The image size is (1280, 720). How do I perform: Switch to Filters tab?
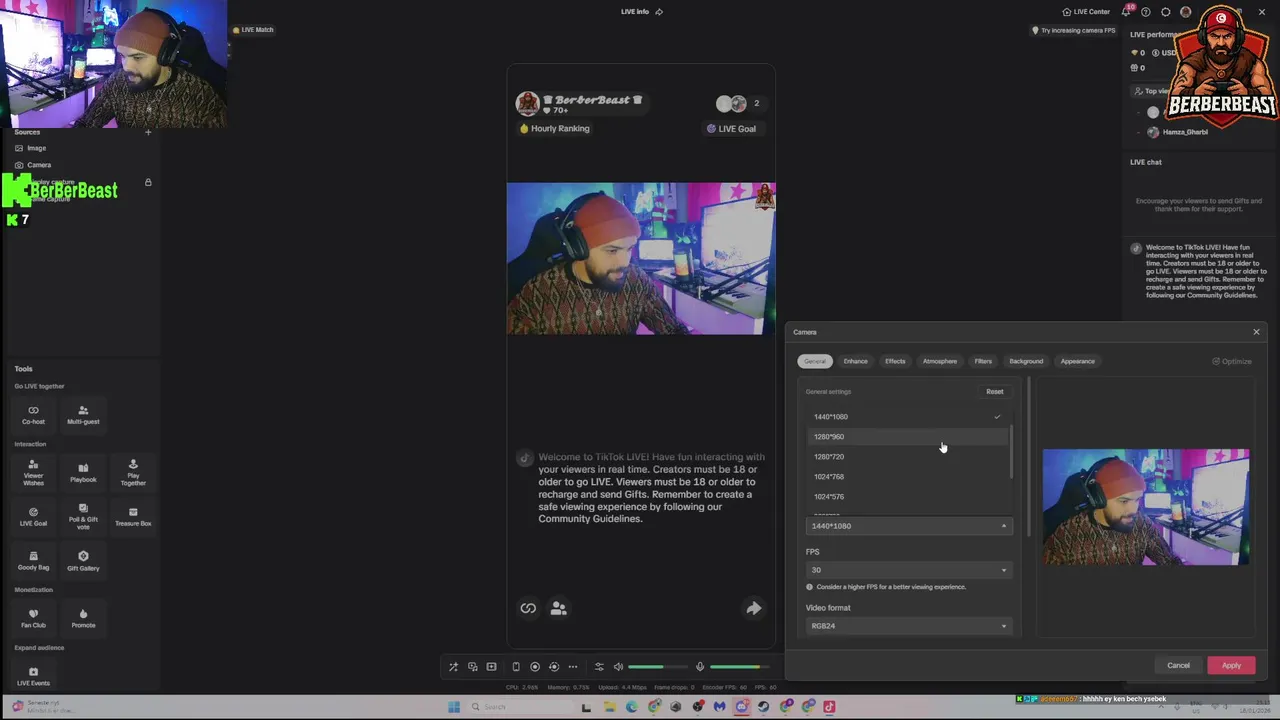pos(983,361)
